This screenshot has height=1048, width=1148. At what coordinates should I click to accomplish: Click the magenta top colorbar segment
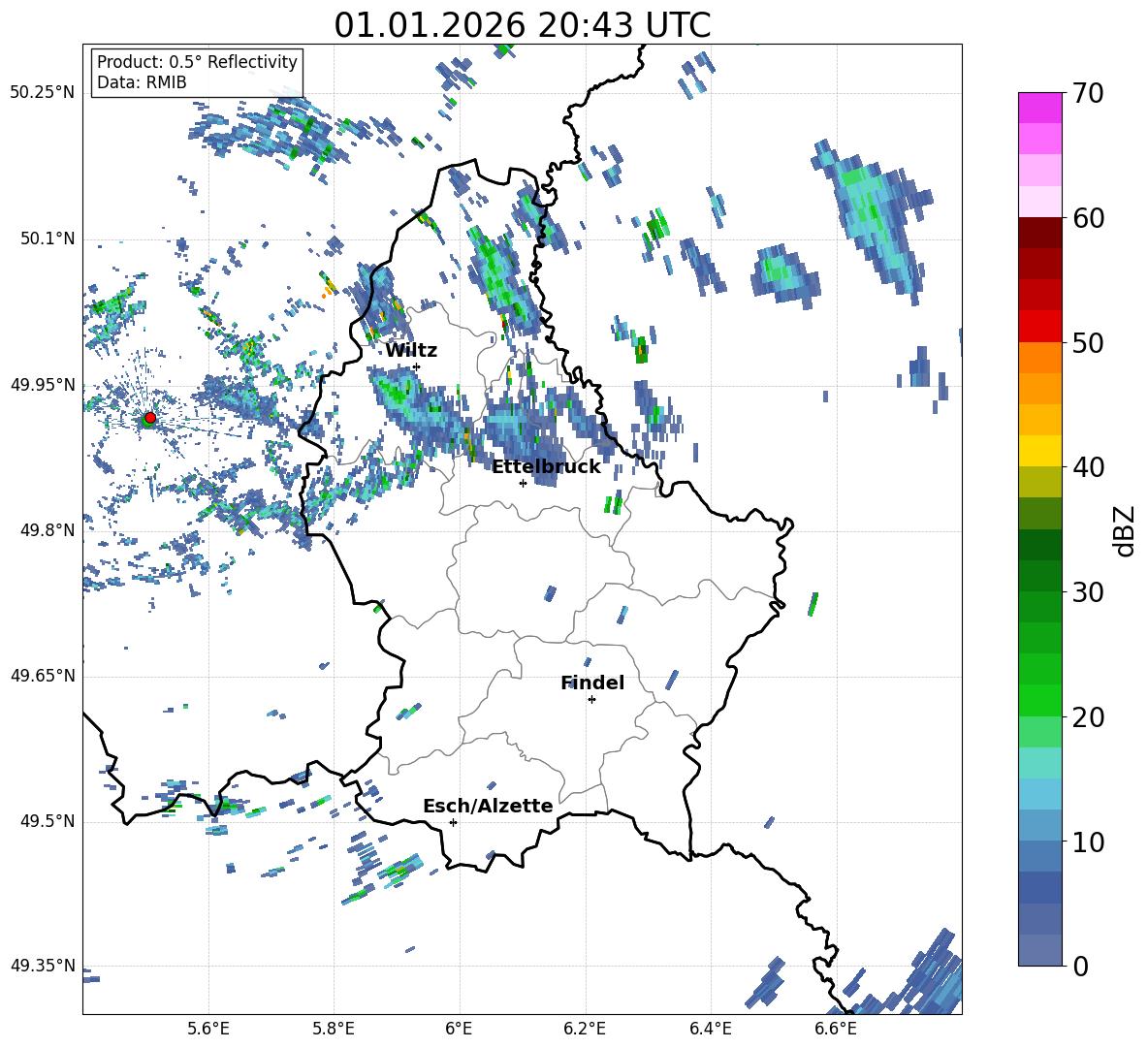(x=1039, y=109)
